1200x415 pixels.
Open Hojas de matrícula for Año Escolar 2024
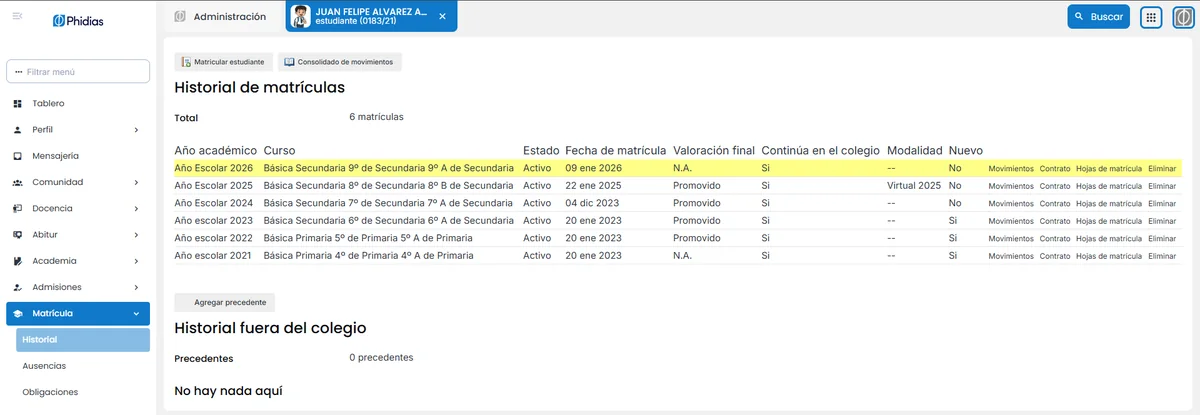1109,203
